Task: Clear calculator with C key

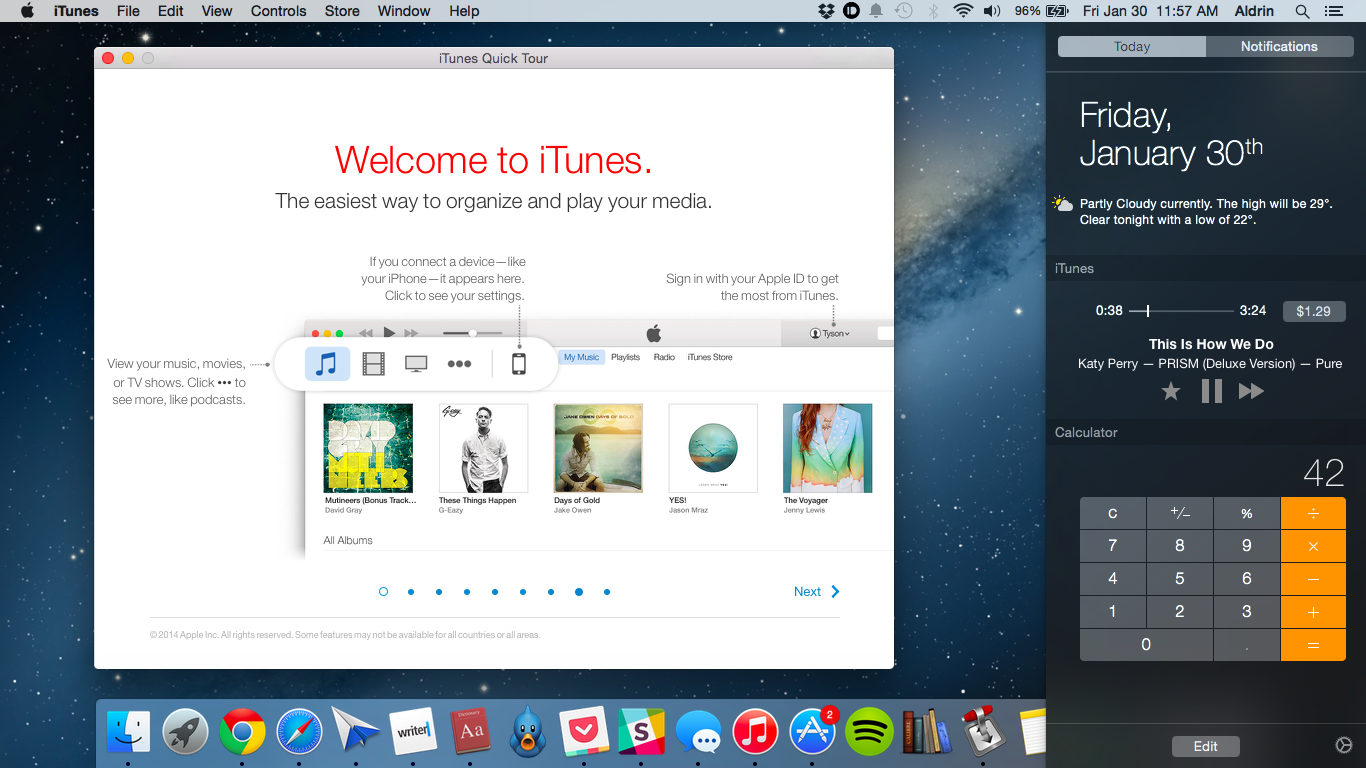Action: 1113,513
